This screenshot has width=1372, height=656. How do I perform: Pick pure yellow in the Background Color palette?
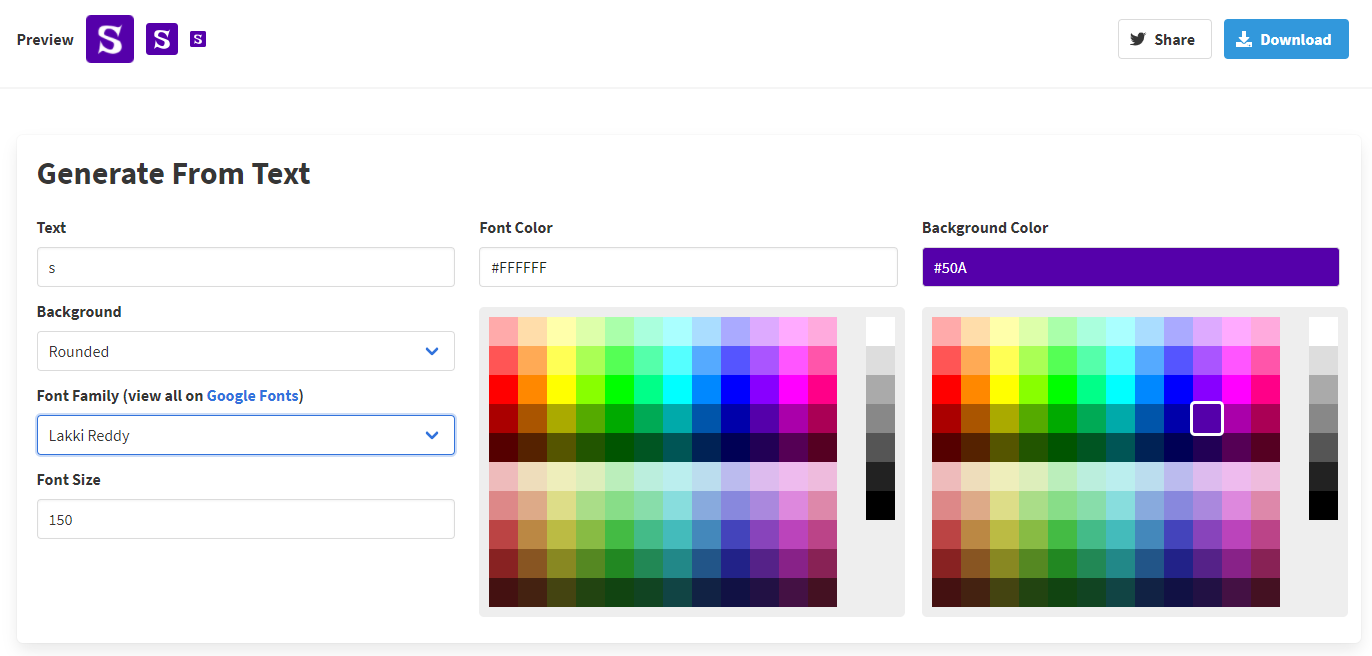(x=1004, y=389)
